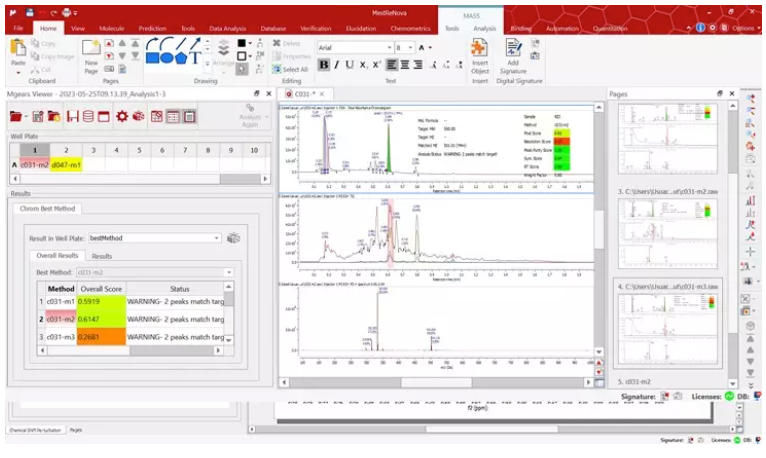The width and height of the screenshot is (766, 458).
Task: Expand the Result in Well Plate dropdown
Action: pyautogui.click(x=217, y=238)
